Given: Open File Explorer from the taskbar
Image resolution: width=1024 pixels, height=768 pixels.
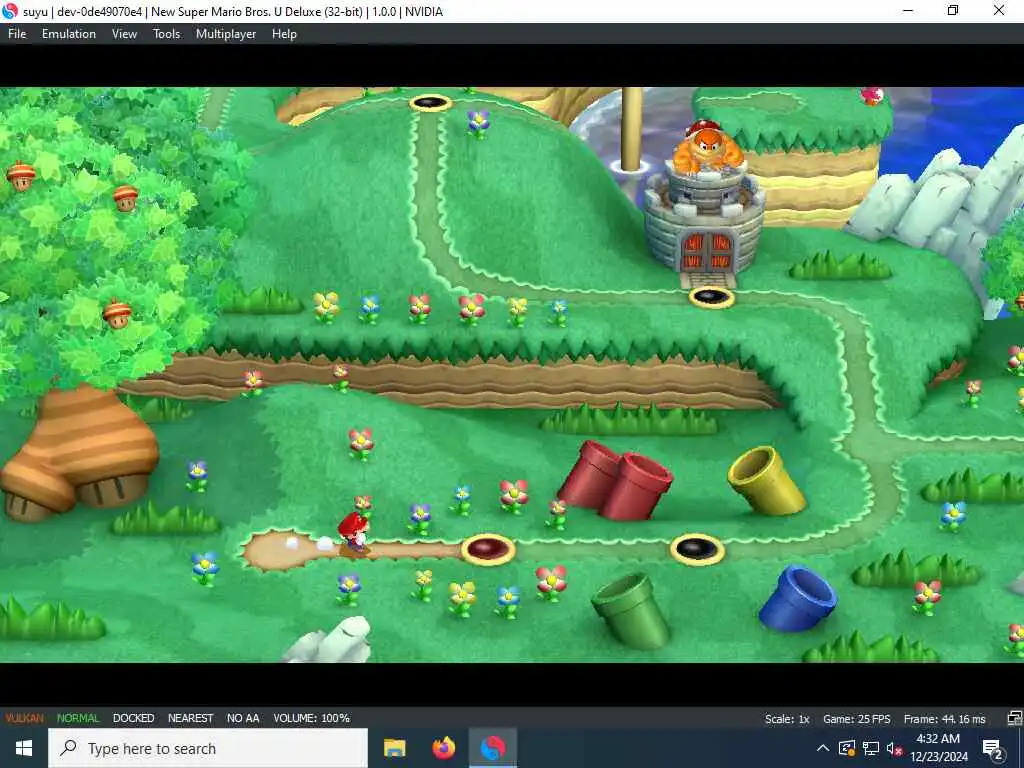Looking at the screenshot, I should 394,748.
